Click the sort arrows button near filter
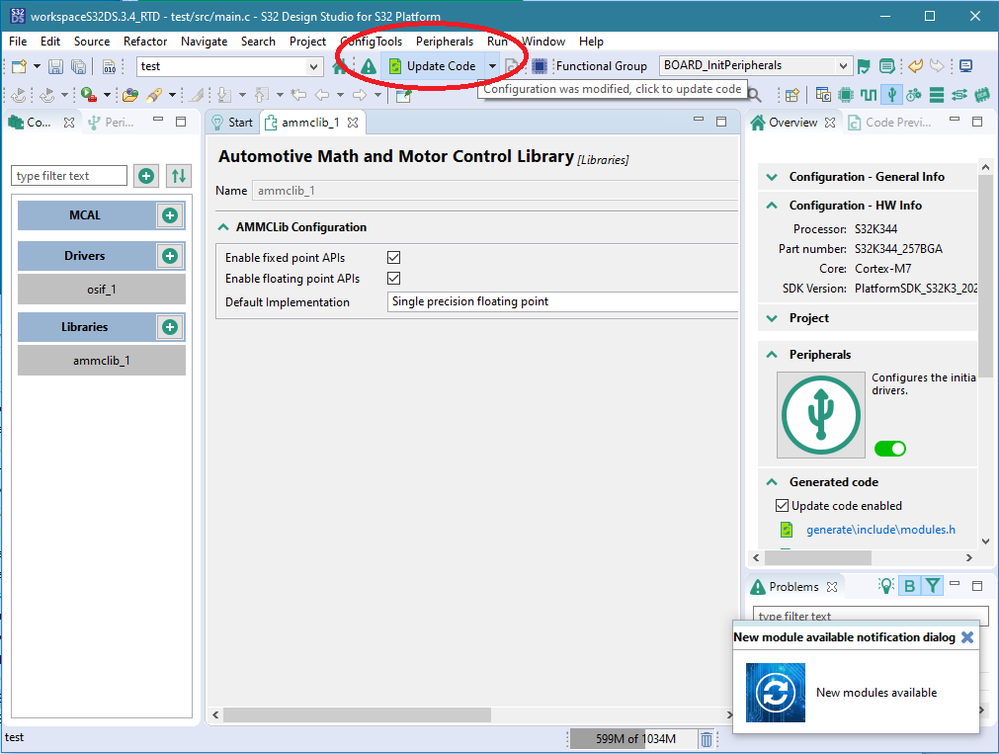This screenshot has height=754, width=999. (179, 176)
